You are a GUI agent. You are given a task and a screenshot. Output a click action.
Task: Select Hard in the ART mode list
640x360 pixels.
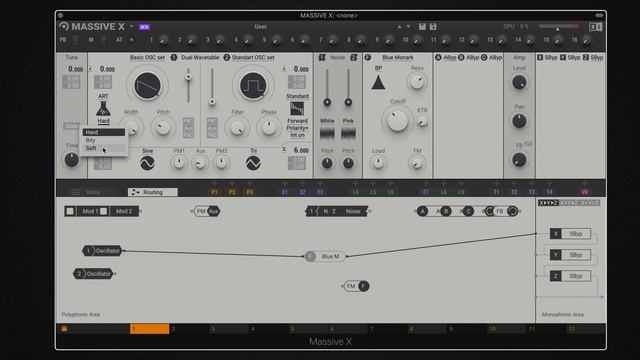tap(104, 132)
